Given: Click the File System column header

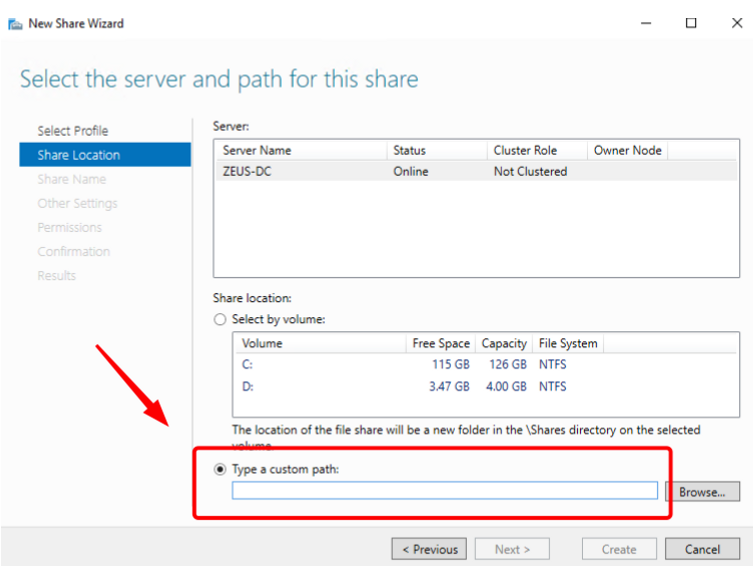Looking at the screenshot, I should 567,343.
